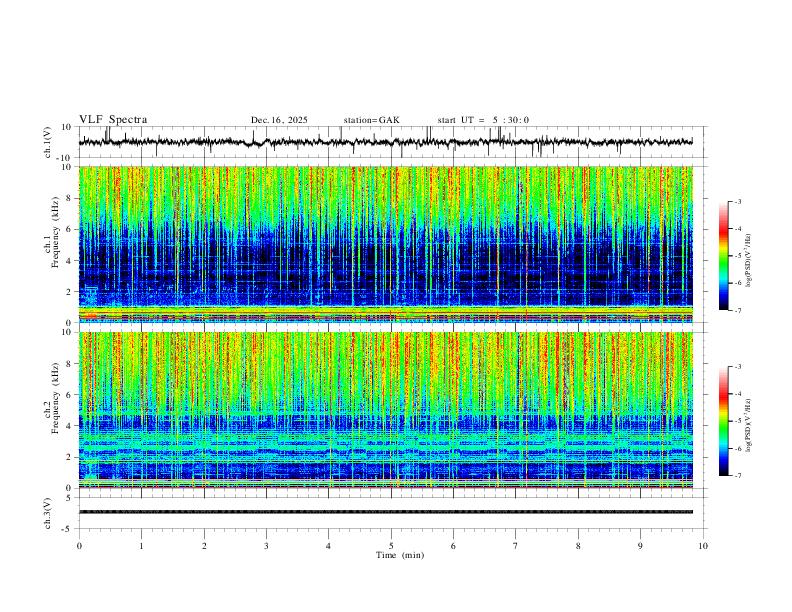The image size is (792, 612).
Task: Click time axis tick label "9"
Action: [640, 546]
